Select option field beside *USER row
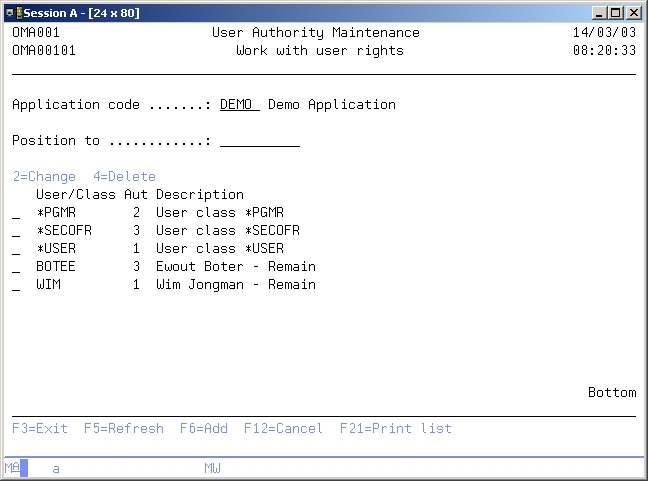 pos(16,249)
